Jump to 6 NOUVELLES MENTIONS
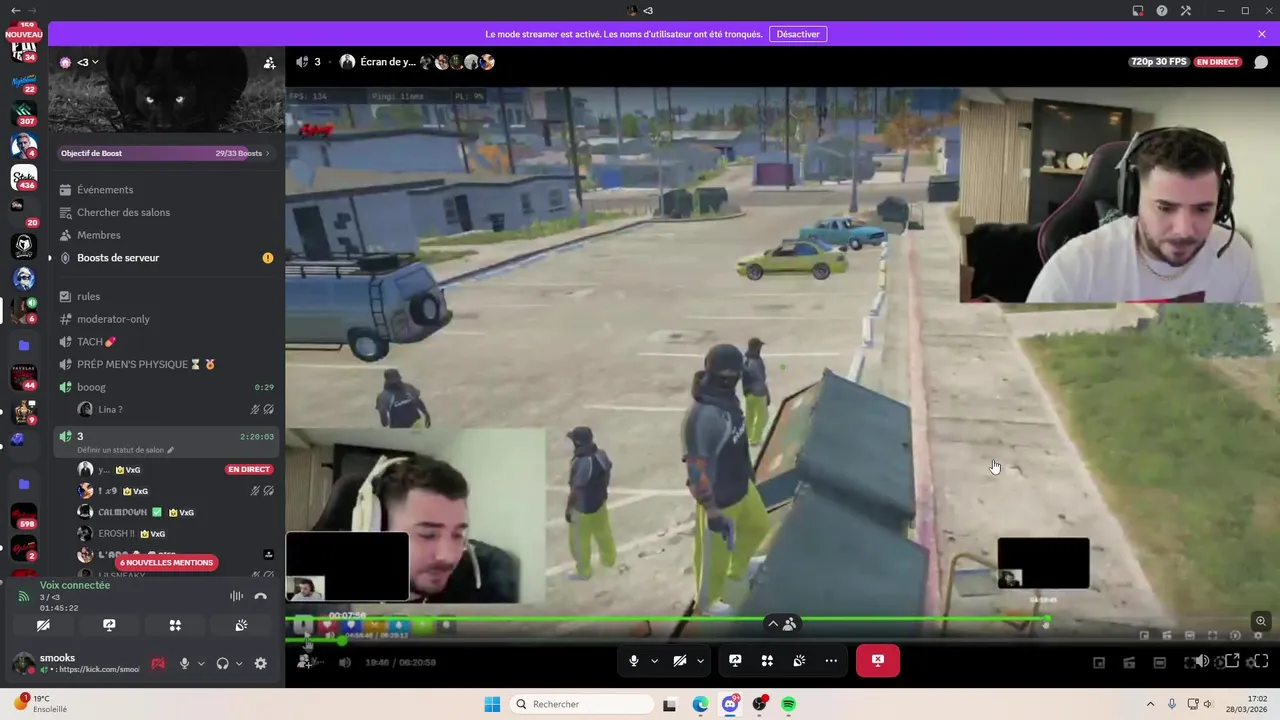This screenshot has height=720, width=1280. 166,562
